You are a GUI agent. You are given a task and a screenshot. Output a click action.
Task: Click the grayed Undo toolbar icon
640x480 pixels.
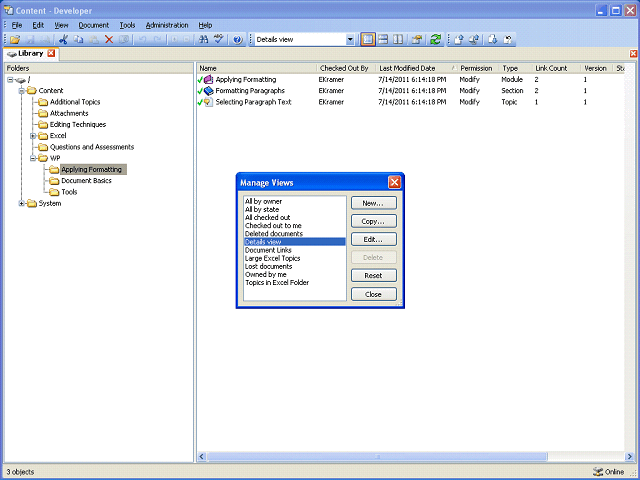pyautogui.click(x=142, y=40)
